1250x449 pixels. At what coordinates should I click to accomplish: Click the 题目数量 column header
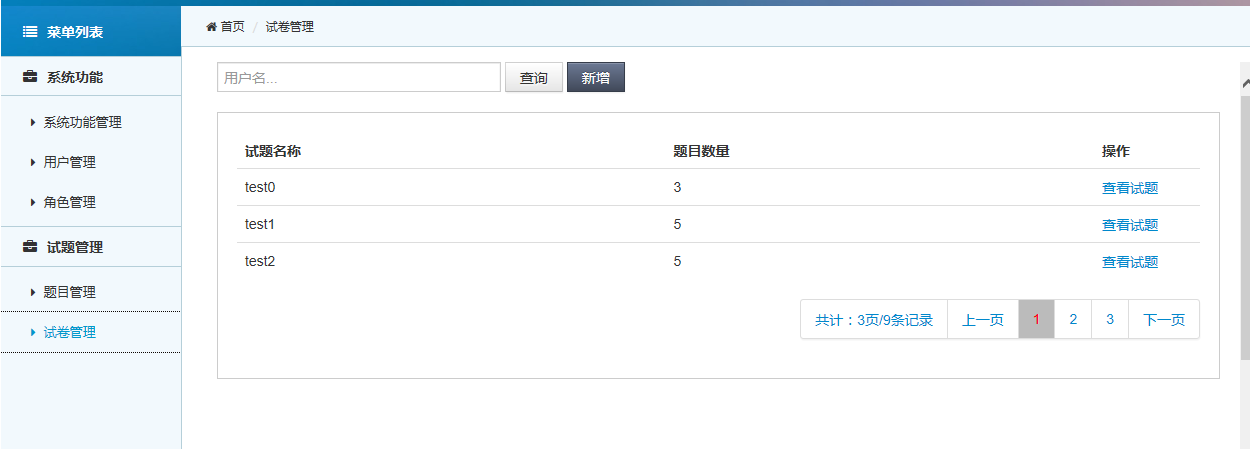[x=701, y=151]
